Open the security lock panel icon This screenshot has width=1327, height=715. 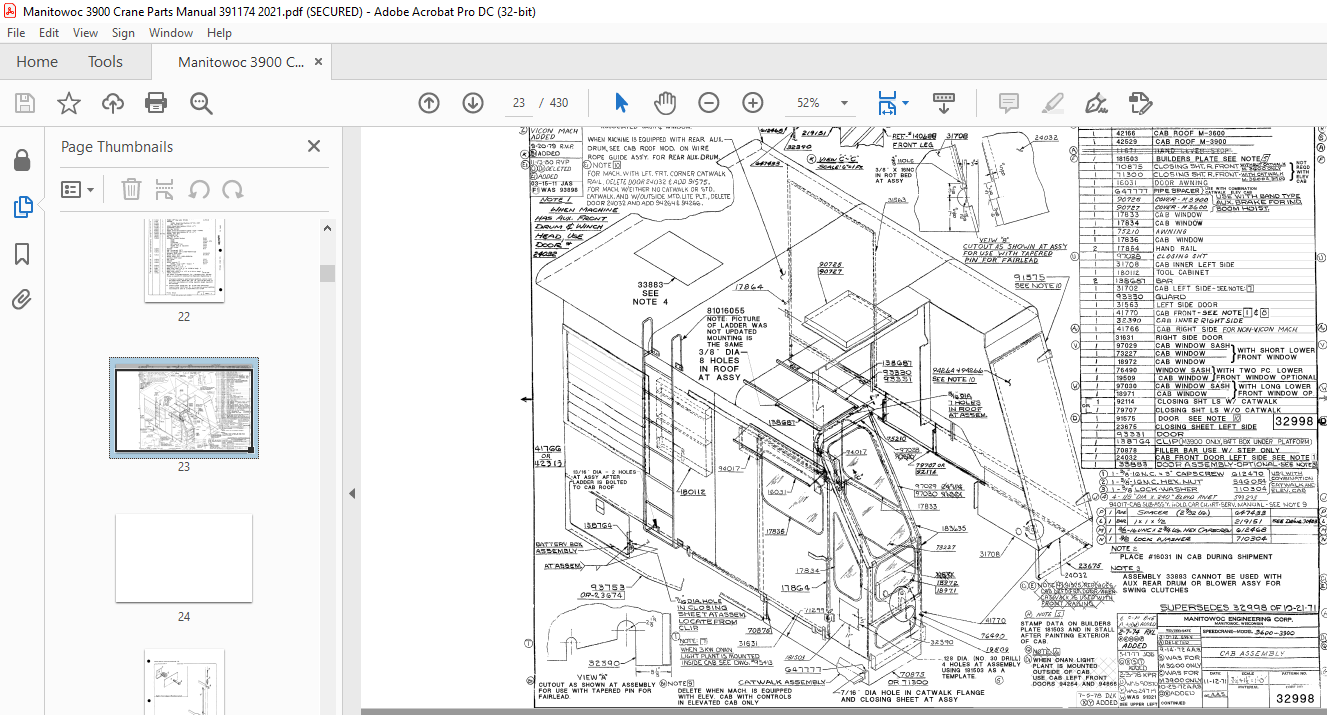22,160
